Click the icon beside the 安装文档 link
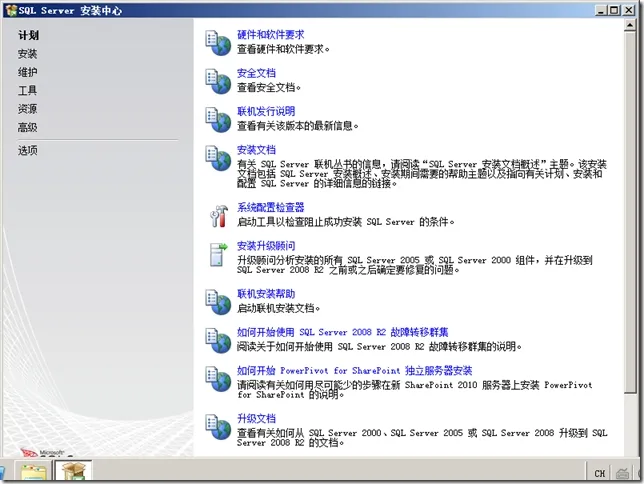The width and height of the screenshot is (644, 484). coord(218,158)
